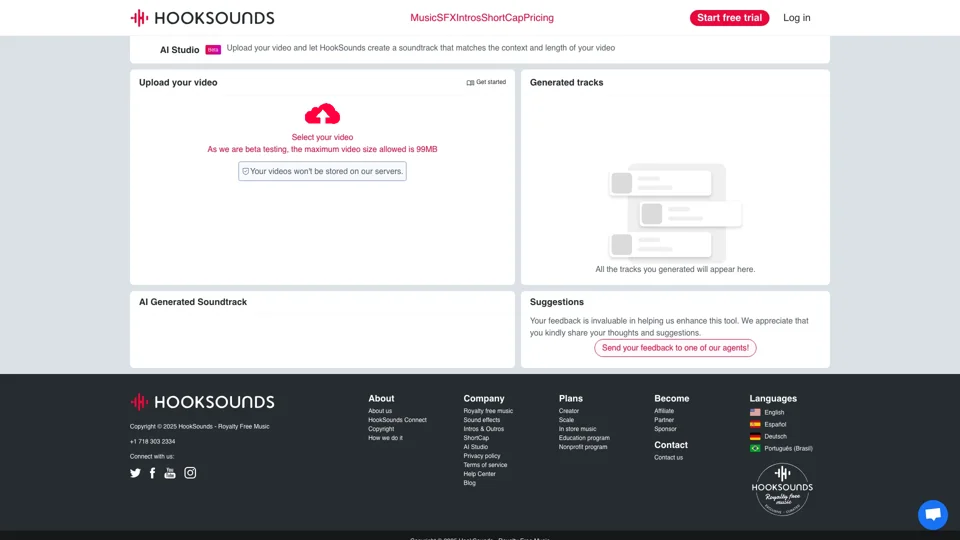960x540 pixels.
Task: Open Contact us footer link
Action: 668,457
